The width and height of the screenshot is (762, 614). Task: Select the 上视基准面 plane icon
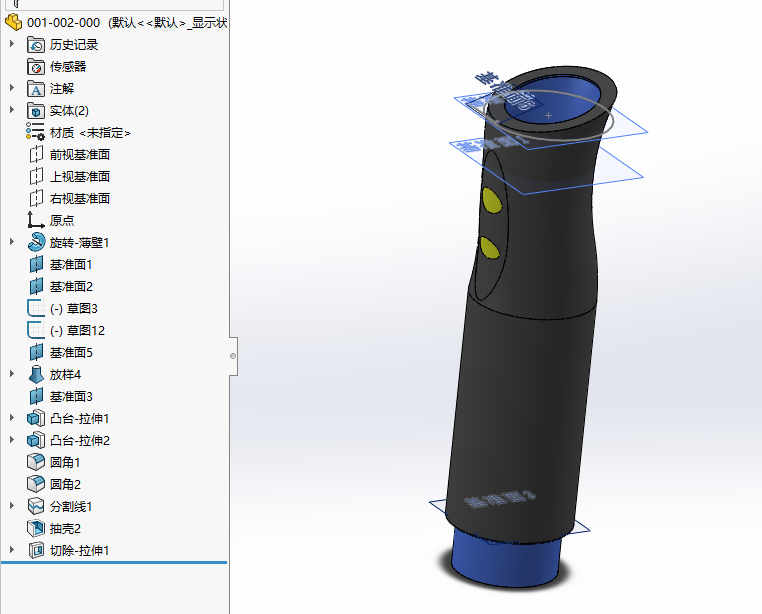point(36,176)
